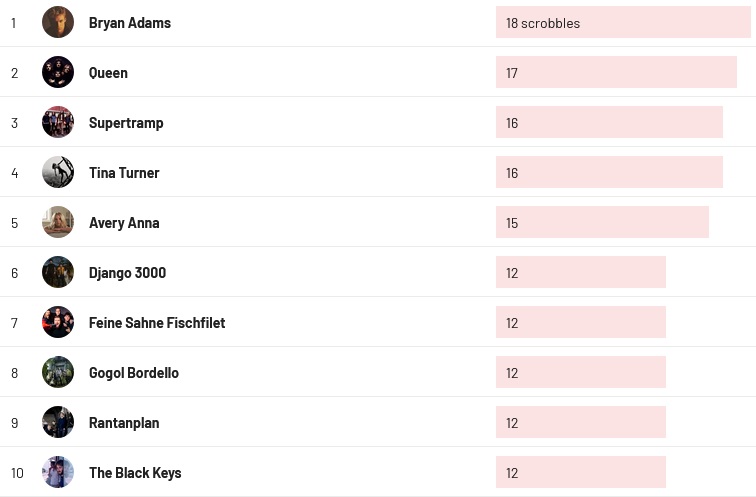Viewport: 756px width, 497px height.
Task: Click Avery Anna avatar thumbnail
Action: pyautogui.click(x=58, y=222)
